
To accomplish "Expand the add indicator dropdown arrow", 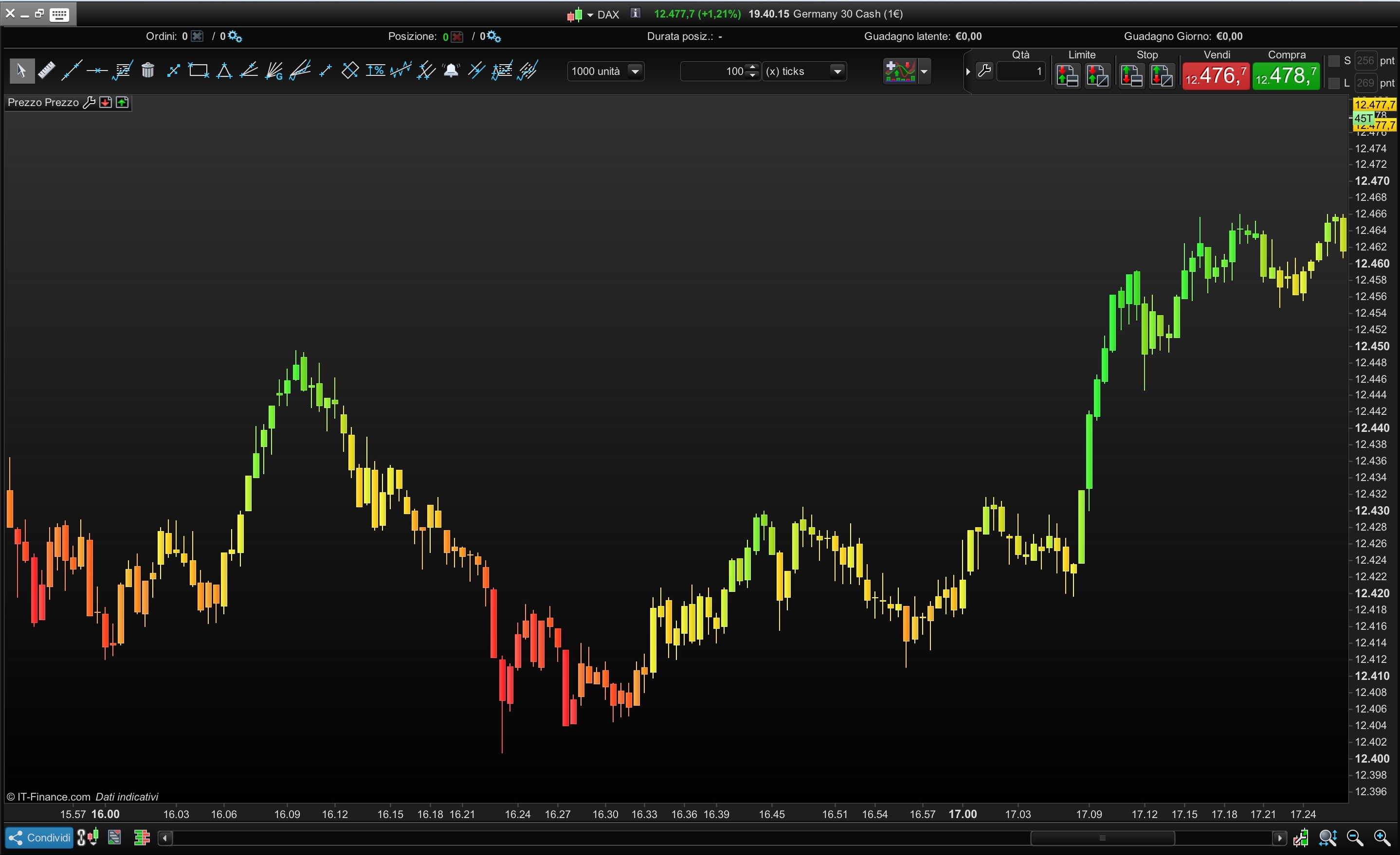I will [x=924, y=71].
